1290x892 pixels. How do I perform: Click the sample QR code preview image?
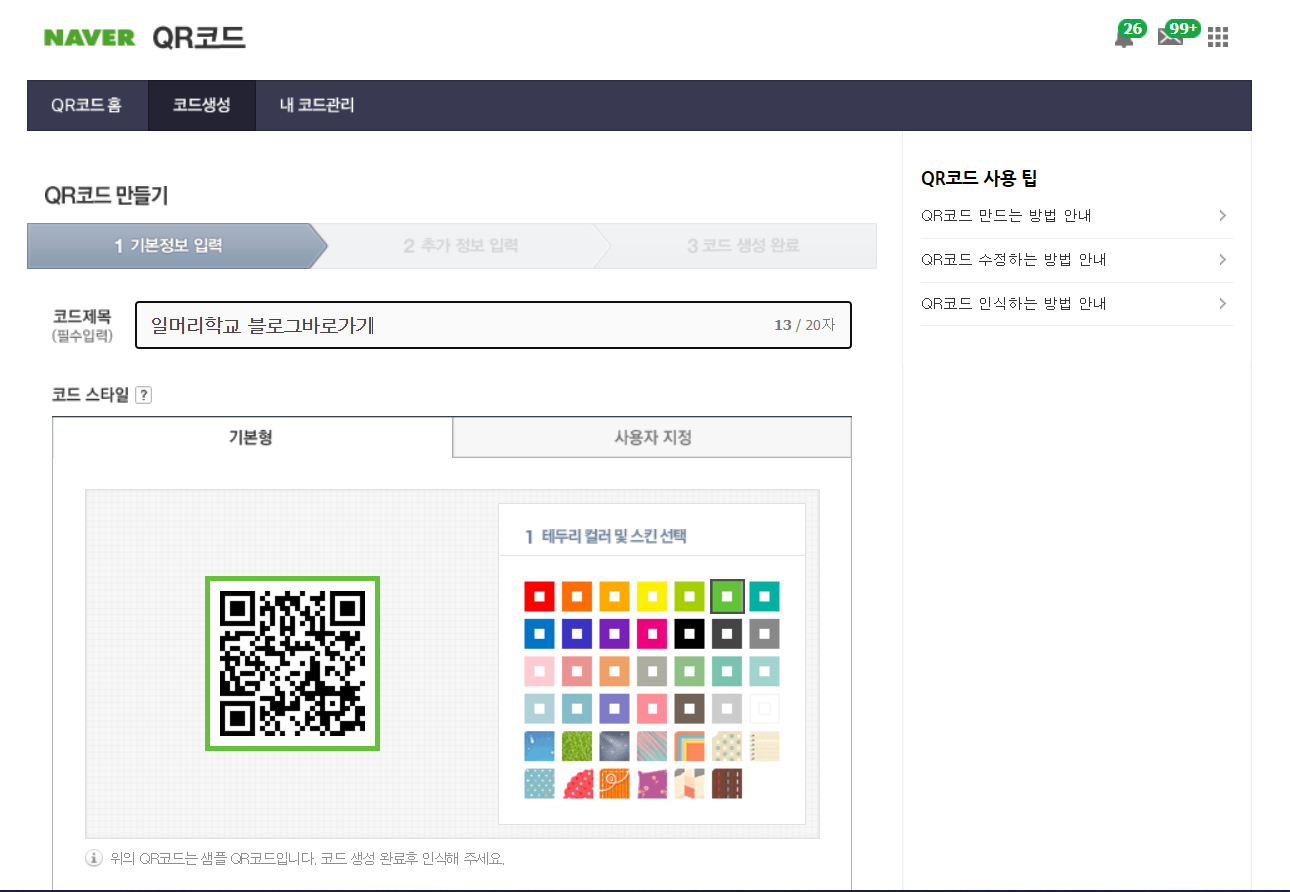point(293,663)
